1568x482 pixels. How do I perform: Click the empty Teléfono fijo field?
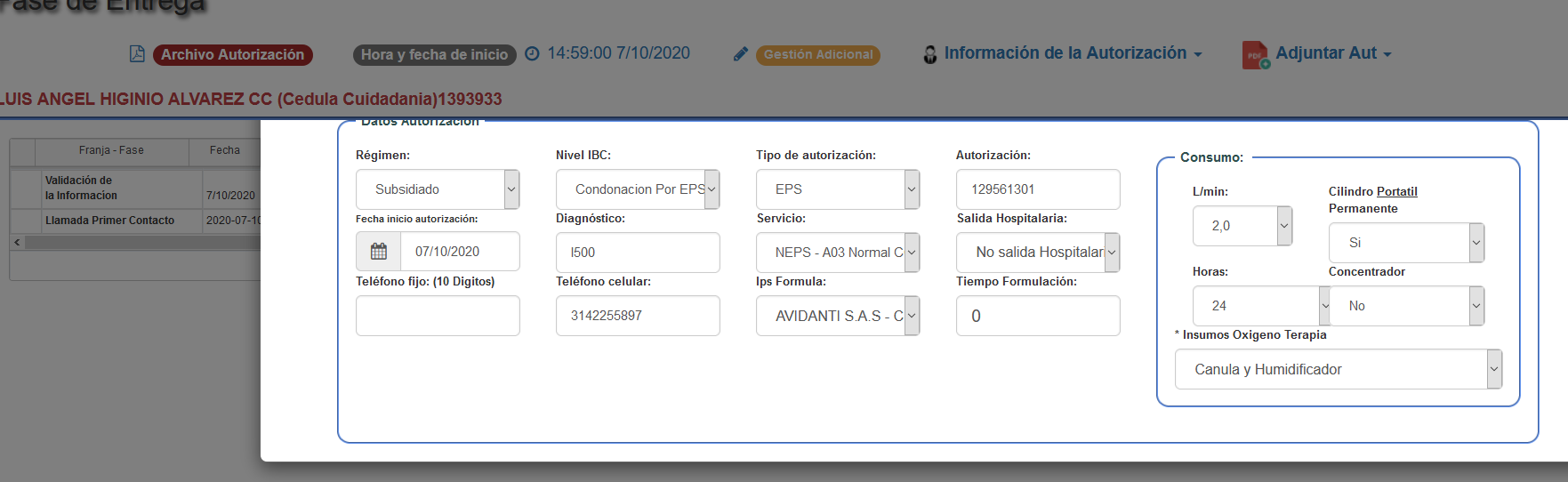[x=438, y=316]
